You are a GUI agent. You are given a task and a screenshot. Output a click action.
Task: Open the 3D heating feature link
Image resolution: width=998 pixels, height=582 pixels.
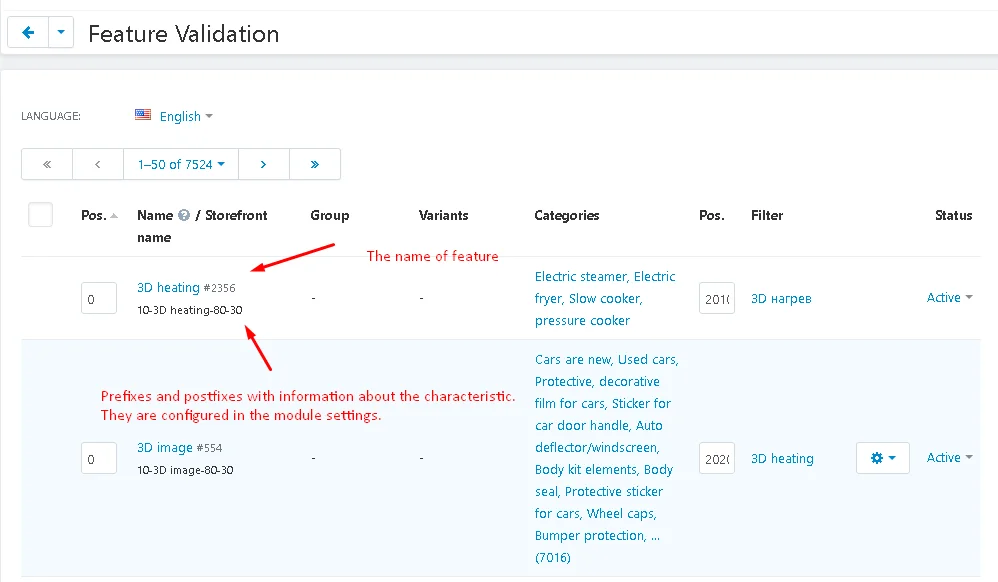(168, 288)
